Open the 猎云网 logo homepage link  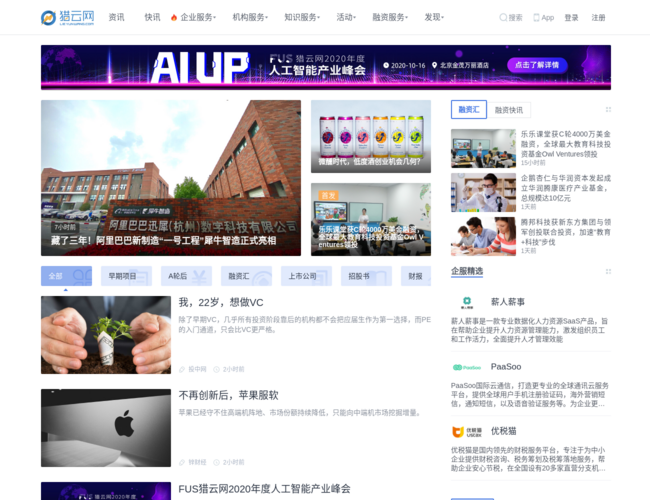click(x=68, y=17)
